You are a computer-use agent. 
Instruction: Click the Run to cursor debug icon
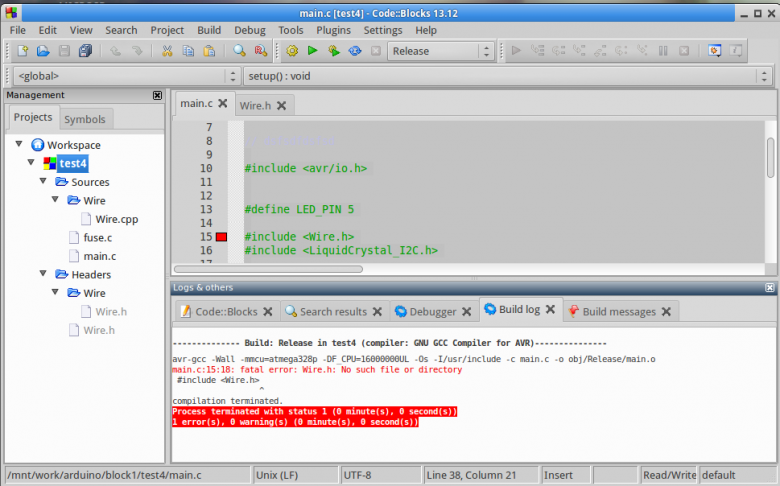coord(537,51)
